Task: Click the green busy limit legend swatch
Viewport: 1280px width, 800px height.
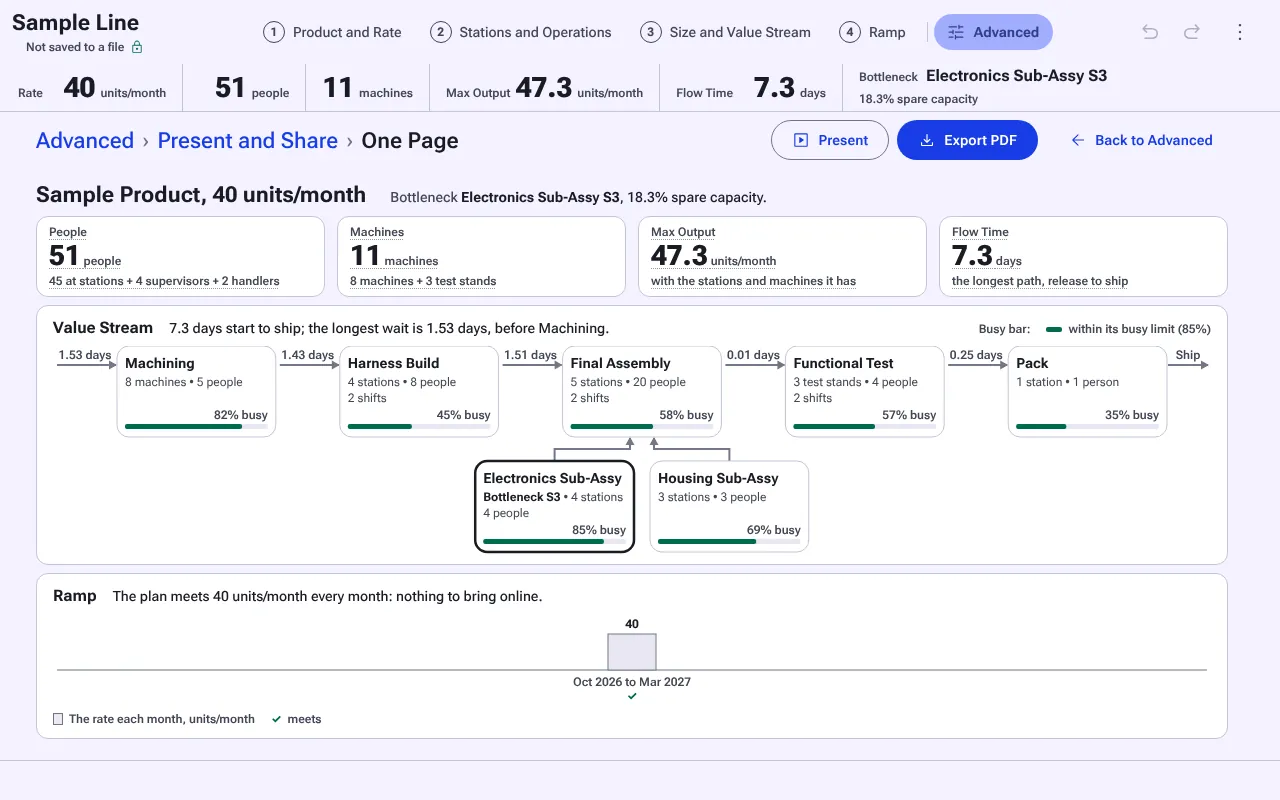Action: (x=1053, y=329)
